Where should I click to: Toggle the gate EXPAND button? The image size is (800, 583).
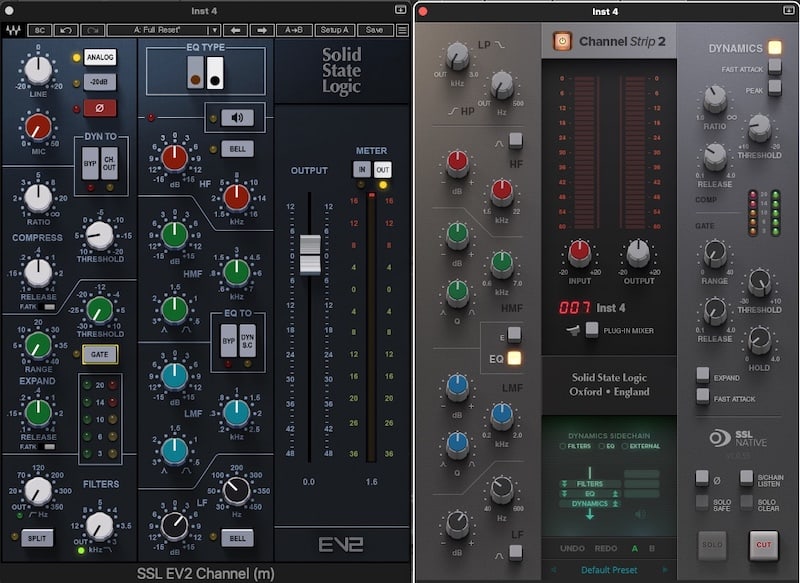[703, 374]
